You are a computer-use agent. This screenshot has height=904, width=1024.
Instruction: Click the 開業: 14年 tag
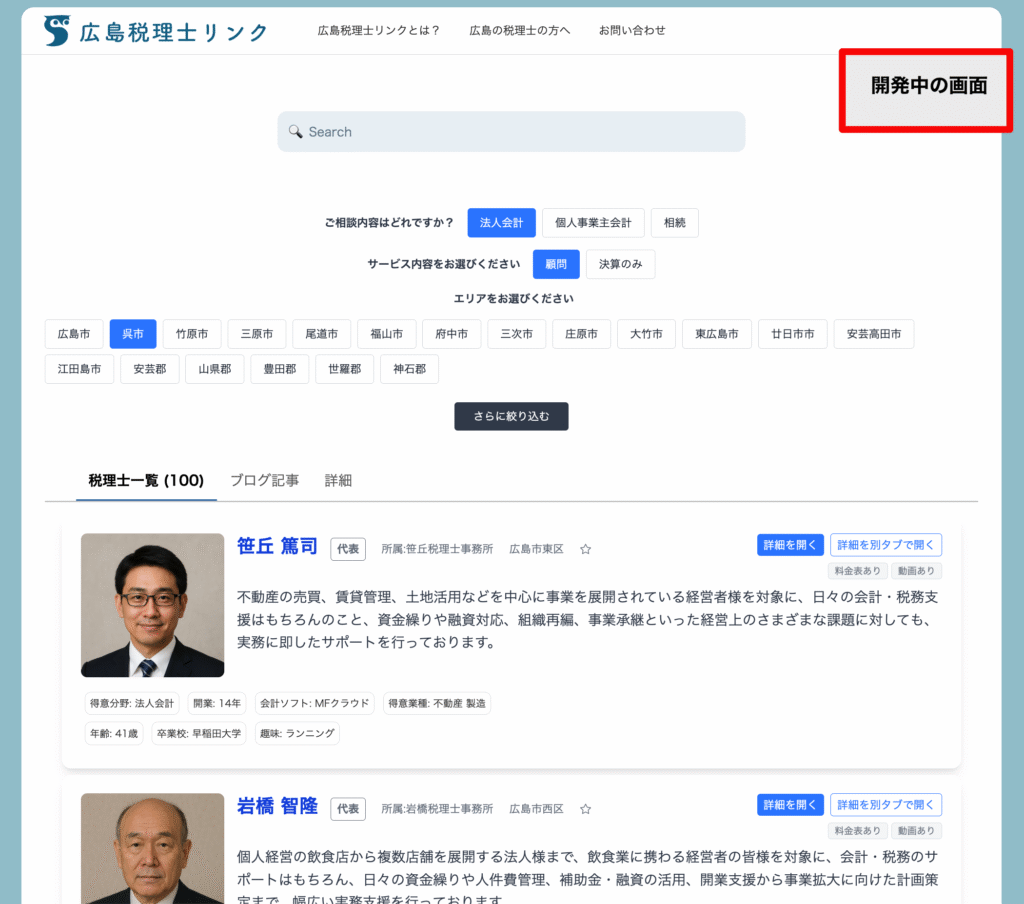(217, 703)
